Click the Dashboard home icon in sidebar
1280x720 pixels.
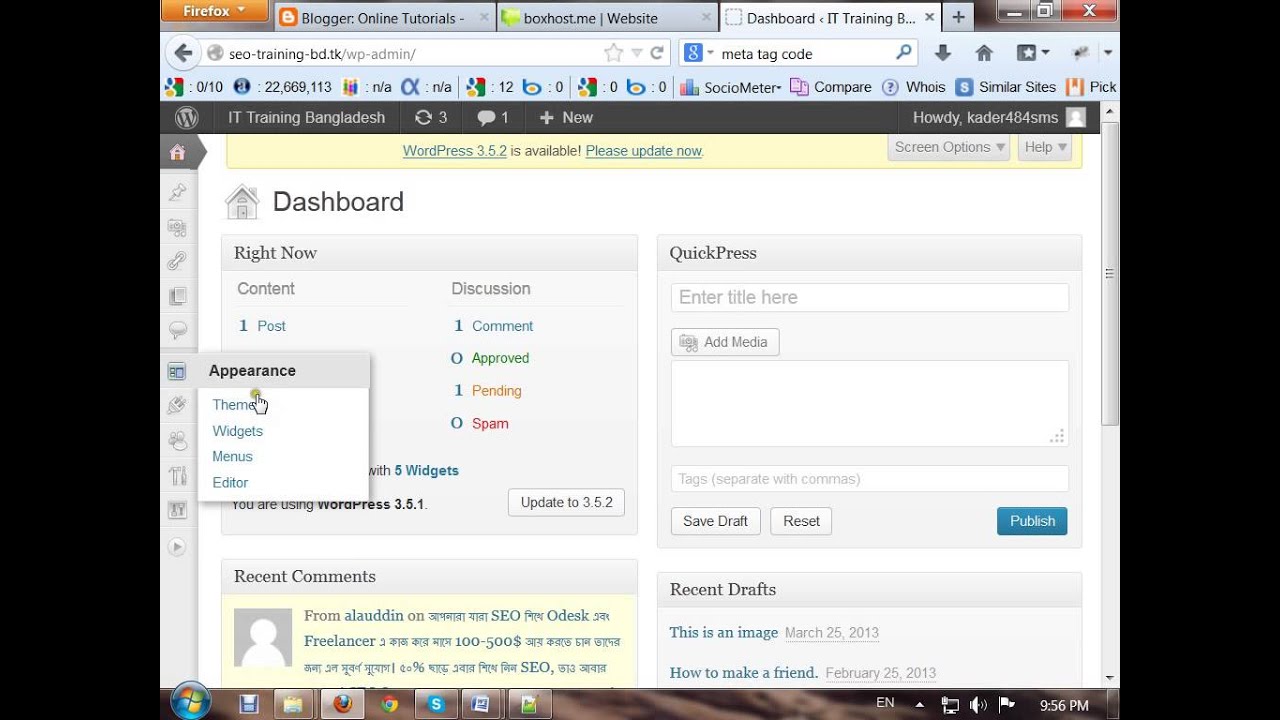pos(177,153)
